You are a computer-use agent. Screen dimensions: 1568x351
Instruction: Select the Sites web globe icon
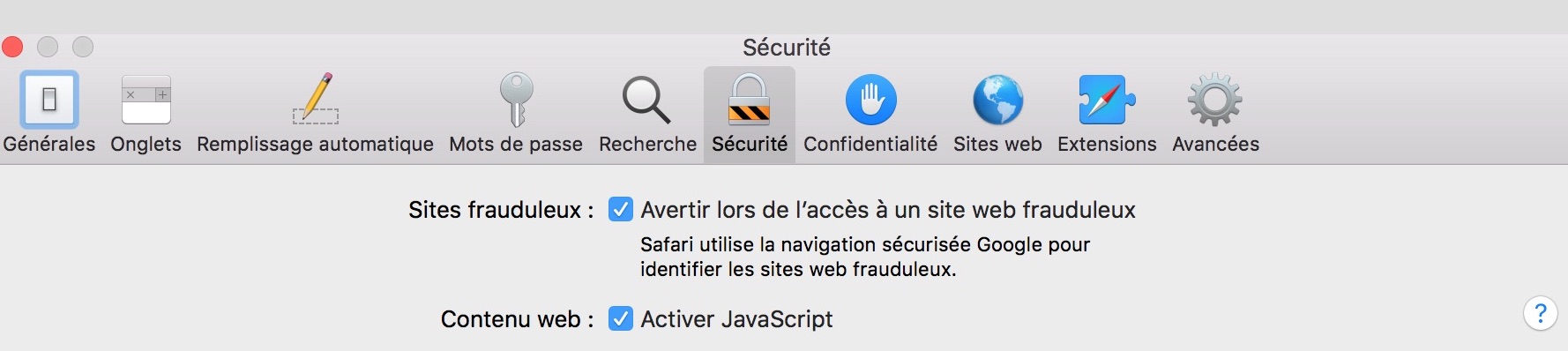pos(997,100)
